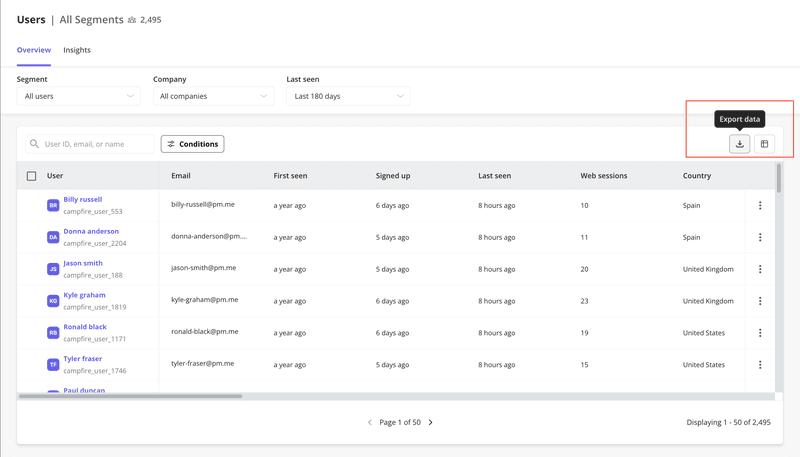Click the BR avatar for Billy russell
Image resolution: width=800 pixels, height=457 pixels.
tap(53, 205)
